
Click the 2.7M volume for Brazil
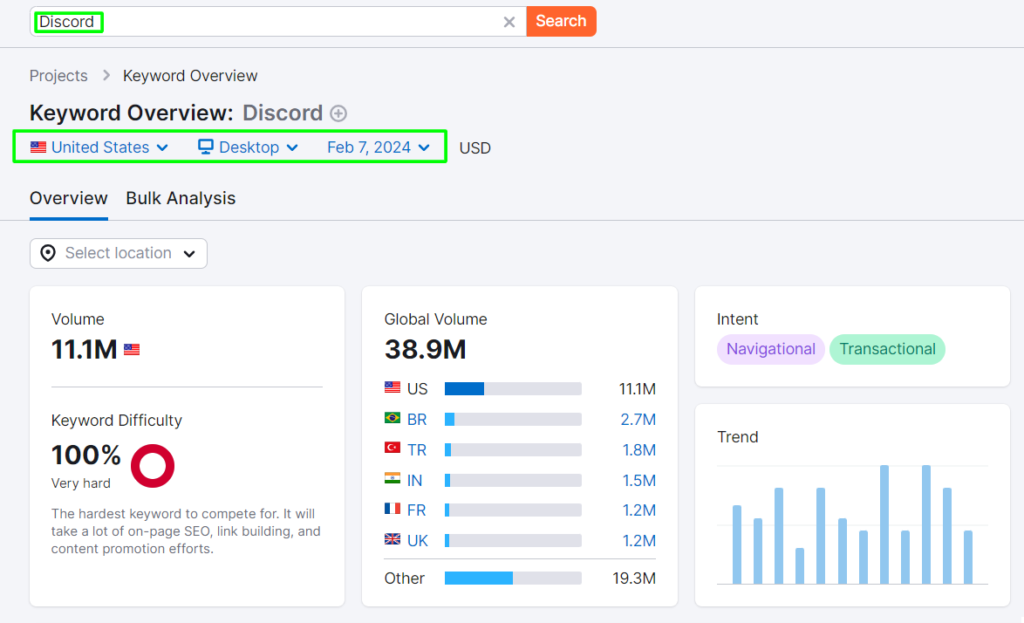coord(638,419)
